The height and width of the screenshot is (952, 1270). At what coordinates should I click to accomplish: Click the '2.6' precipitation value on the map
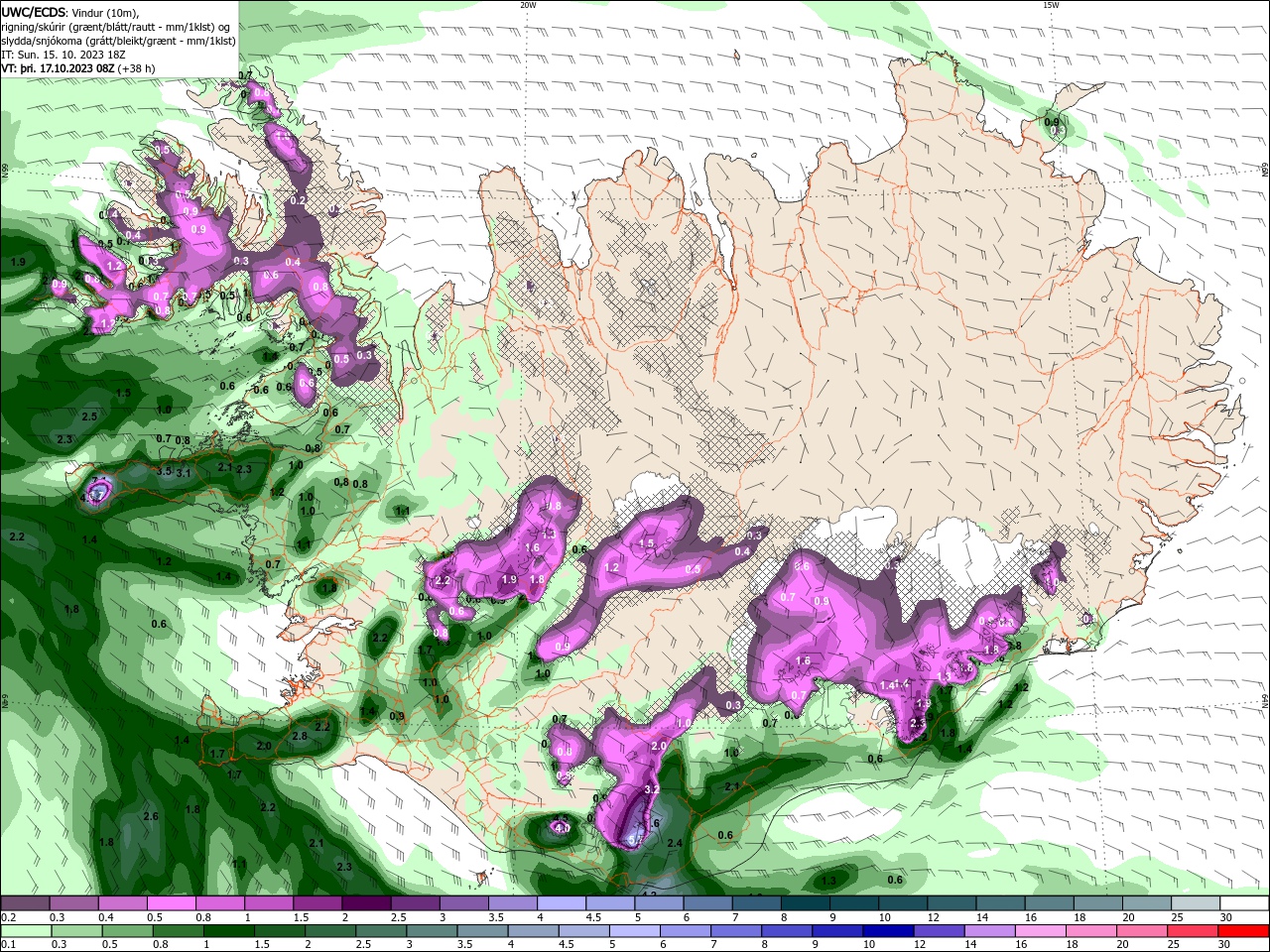tap(151, 816)
